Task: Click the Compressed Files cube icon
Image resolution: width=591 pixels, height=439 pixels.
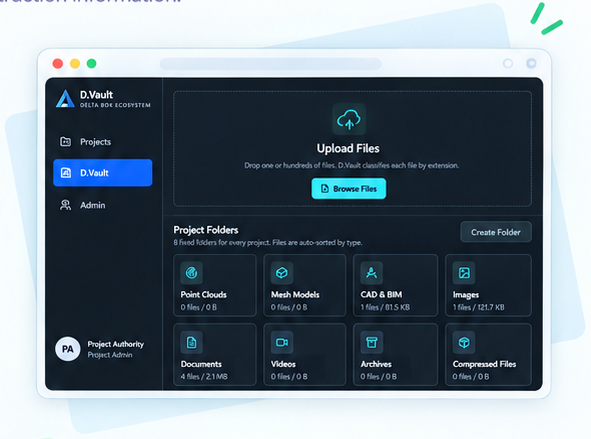Action: click(x=464, y=342)
